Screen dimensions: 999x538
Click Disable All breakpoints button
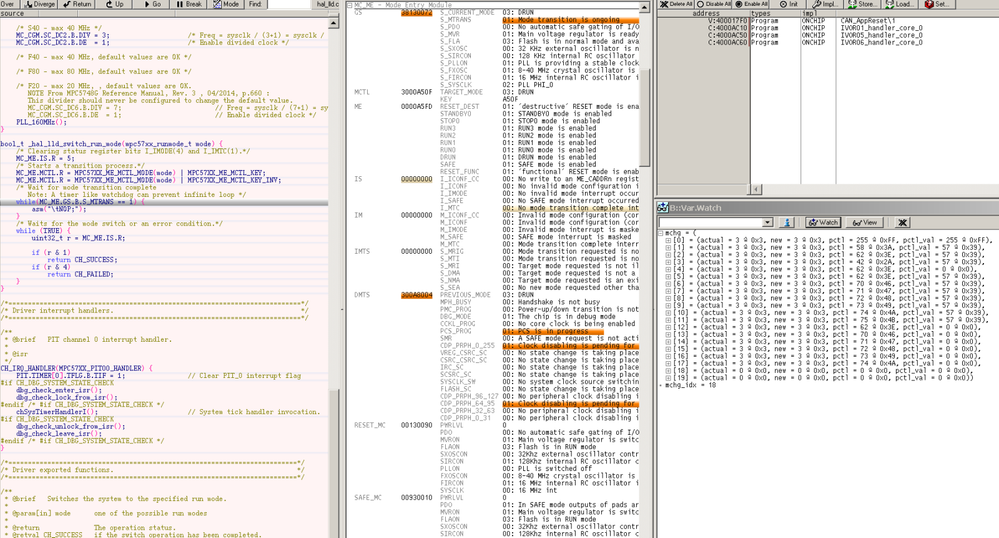point(714,4)
